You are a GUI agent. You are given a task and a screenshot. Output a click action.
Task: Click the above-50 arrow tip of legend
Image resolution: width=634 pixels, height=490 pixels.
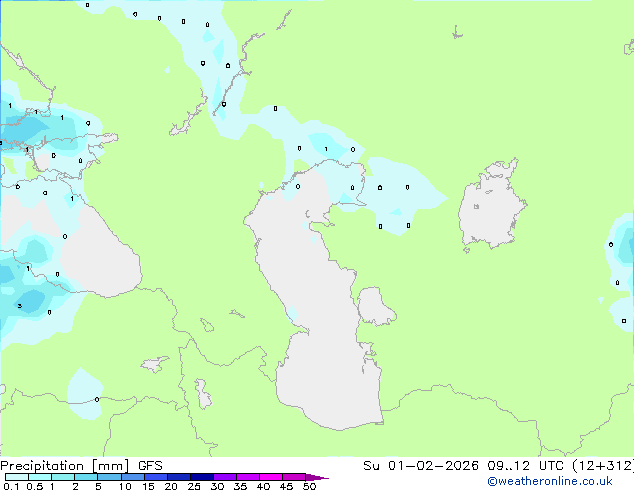[x=317, y=478]
